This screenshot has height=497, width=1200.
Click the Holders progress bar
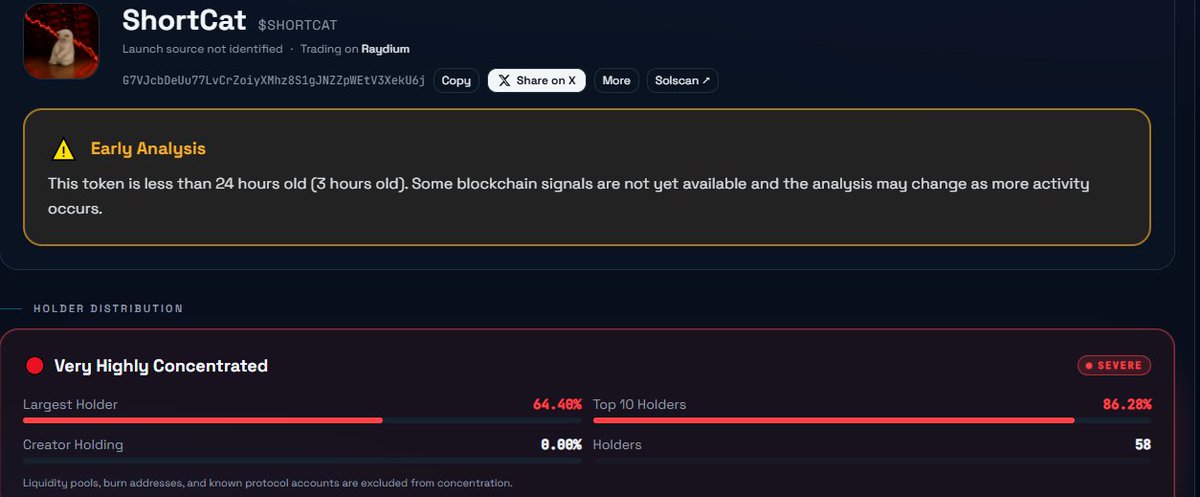pyautogui.click(x=872, y=460)
